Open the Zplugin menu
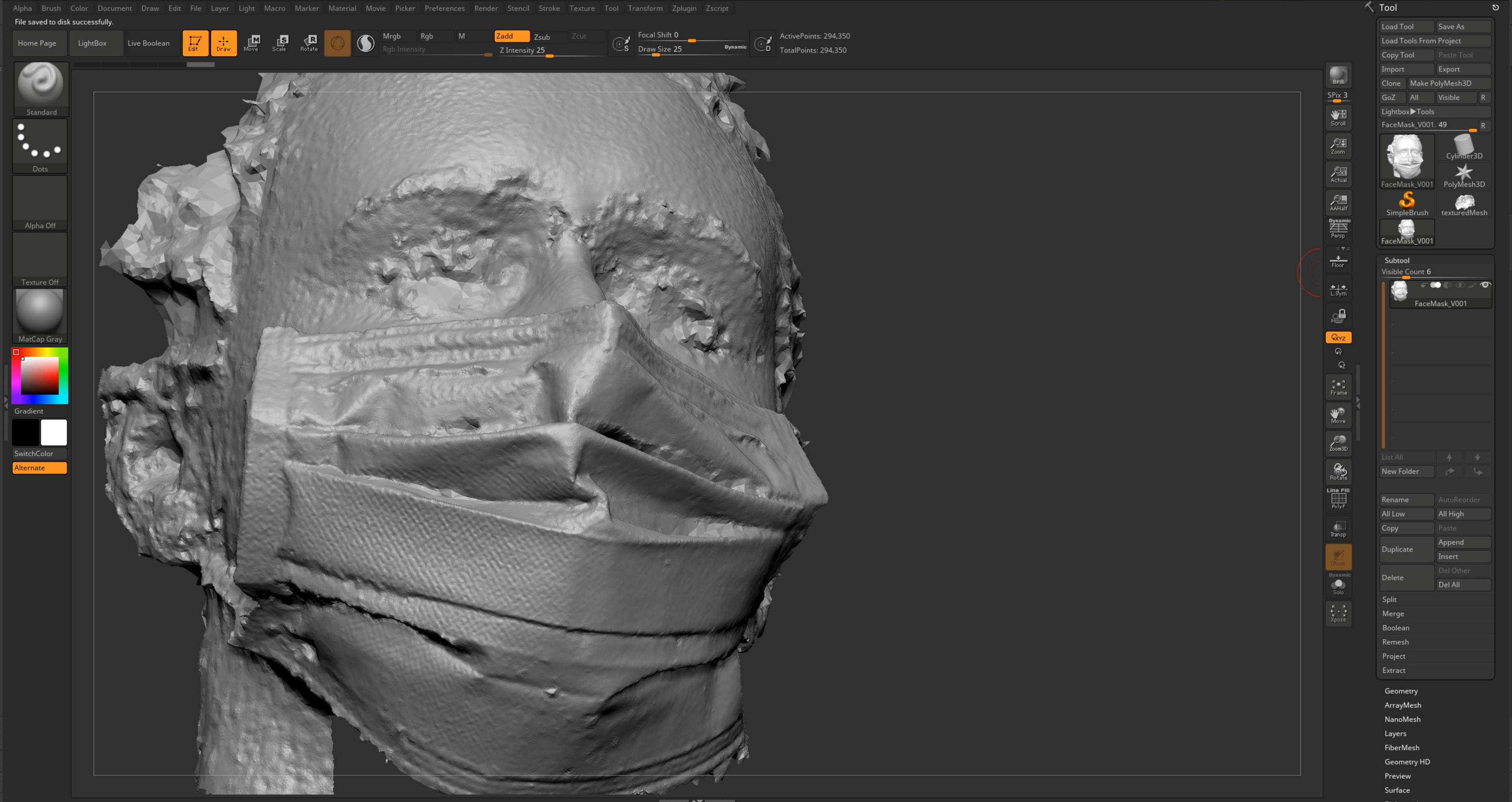Viewport: 1512px width, 802px height. [x=684, y=8]
